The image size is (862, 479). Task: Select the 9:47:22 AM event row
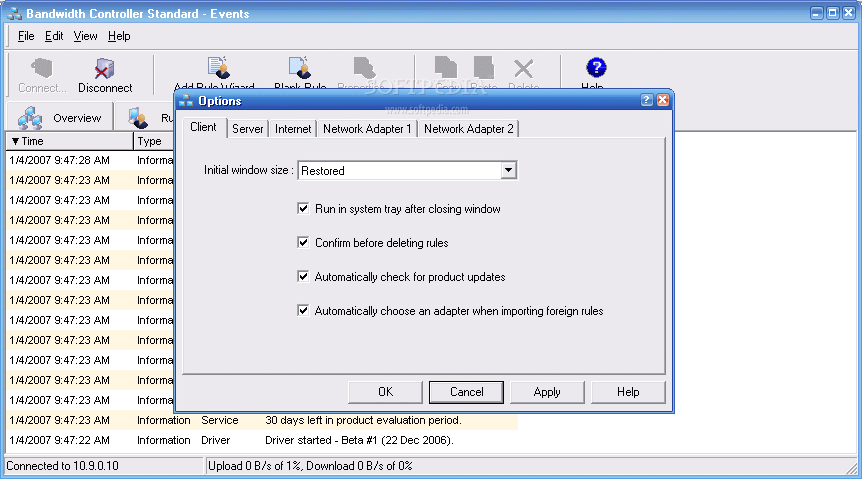[262, 440]
